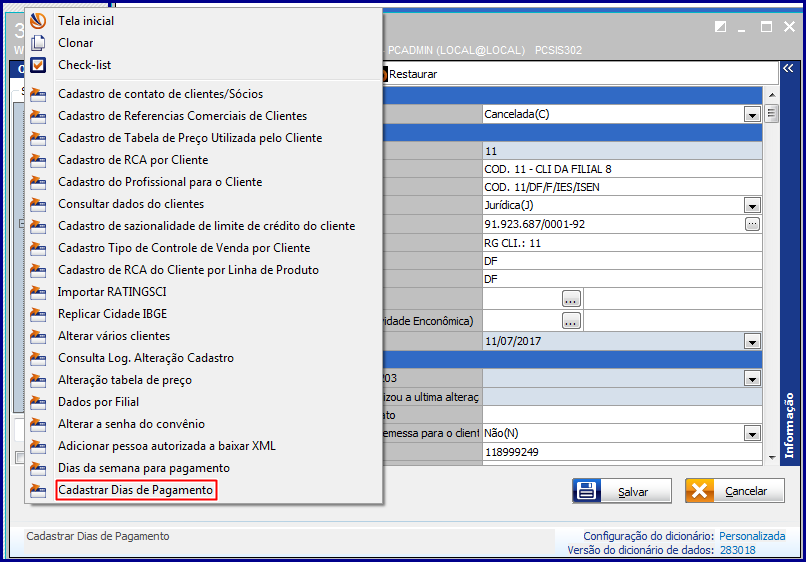This screenshot has height=562, width=806.
Task: Click the COD. 11/DF/F/IES/ISEN field
Action: point(622,187)
